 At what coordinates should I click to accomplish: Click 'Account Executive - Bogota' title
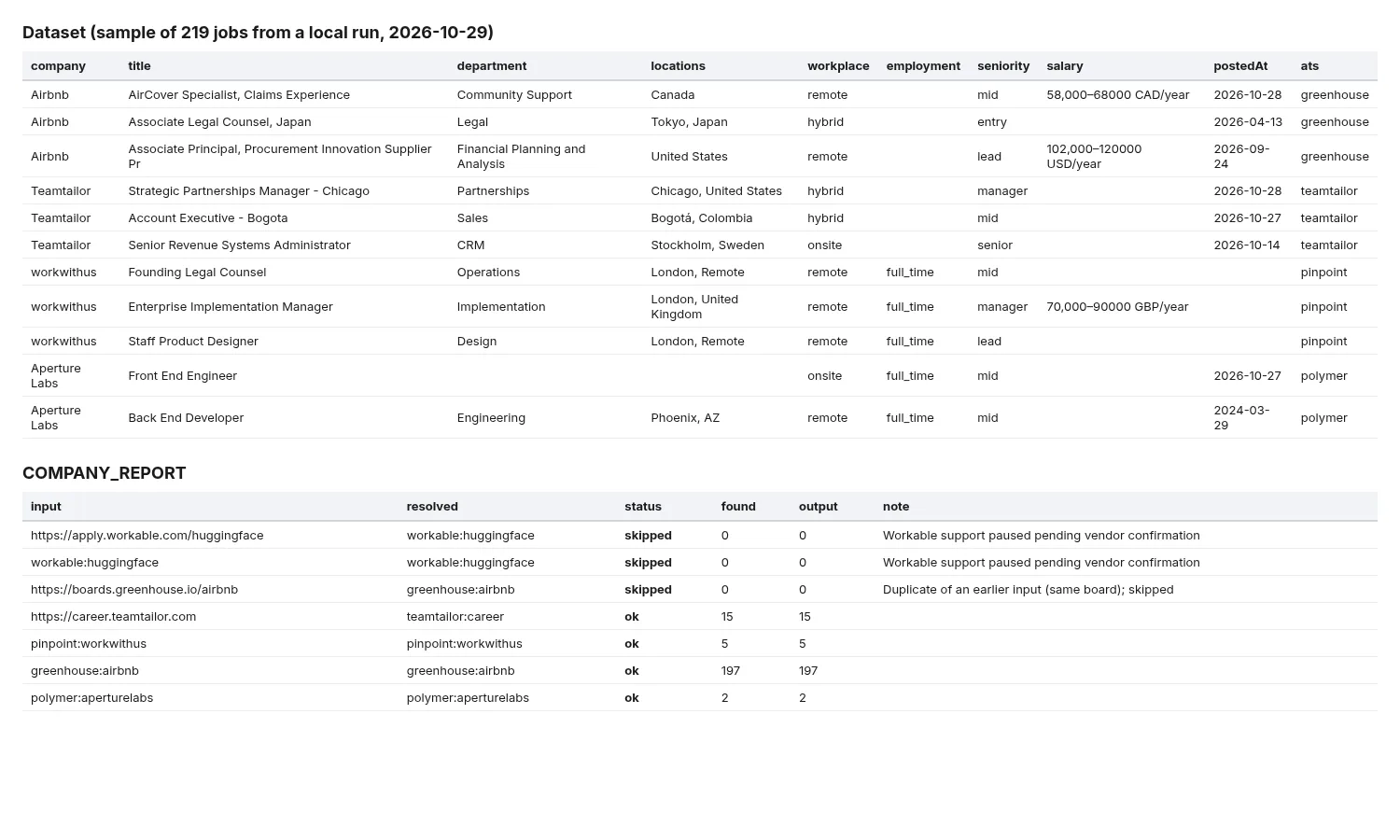coord(208,218)
